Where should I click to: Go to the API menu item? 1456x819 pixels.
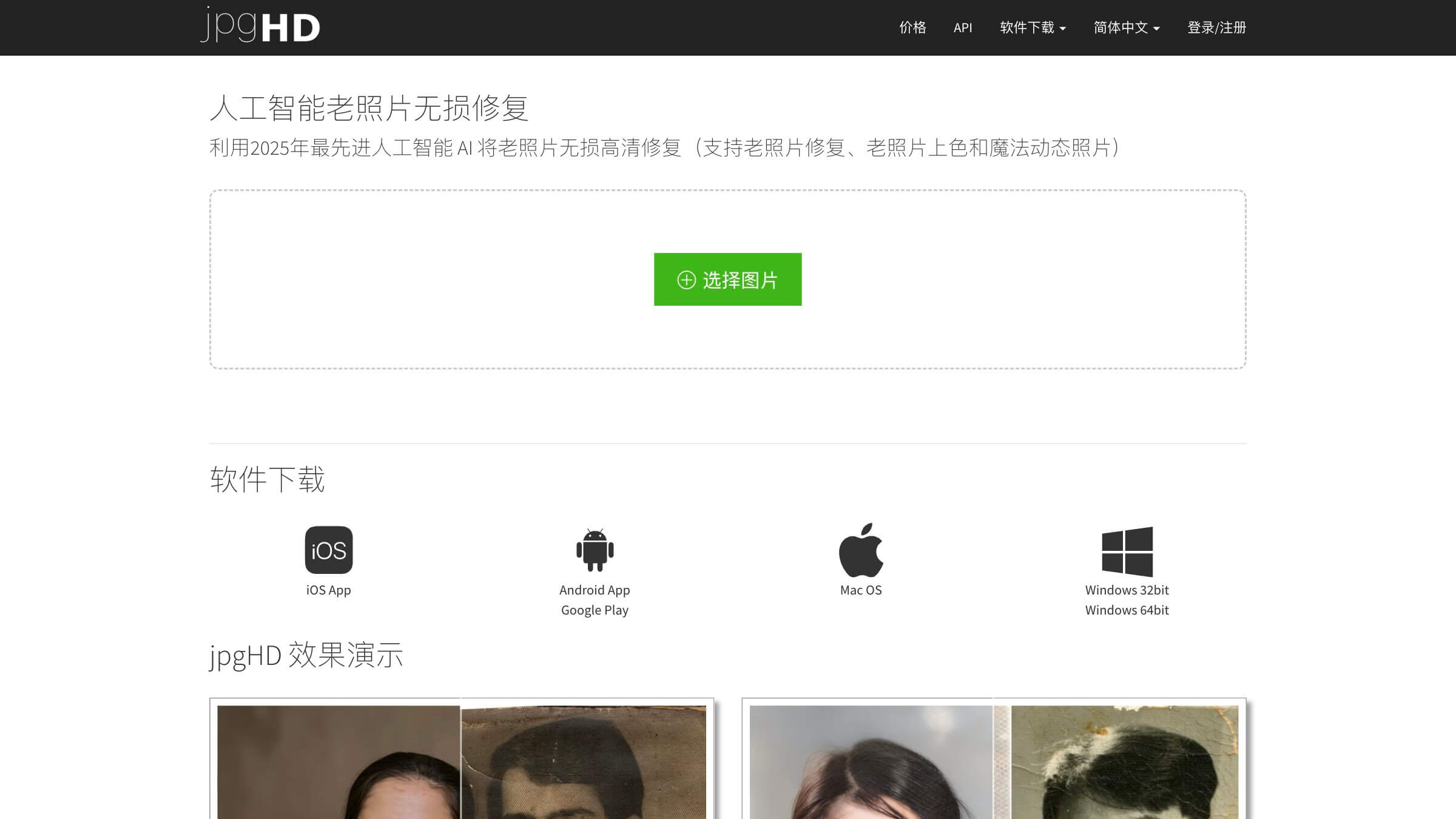pyautogui.click(x=963, y=27)
